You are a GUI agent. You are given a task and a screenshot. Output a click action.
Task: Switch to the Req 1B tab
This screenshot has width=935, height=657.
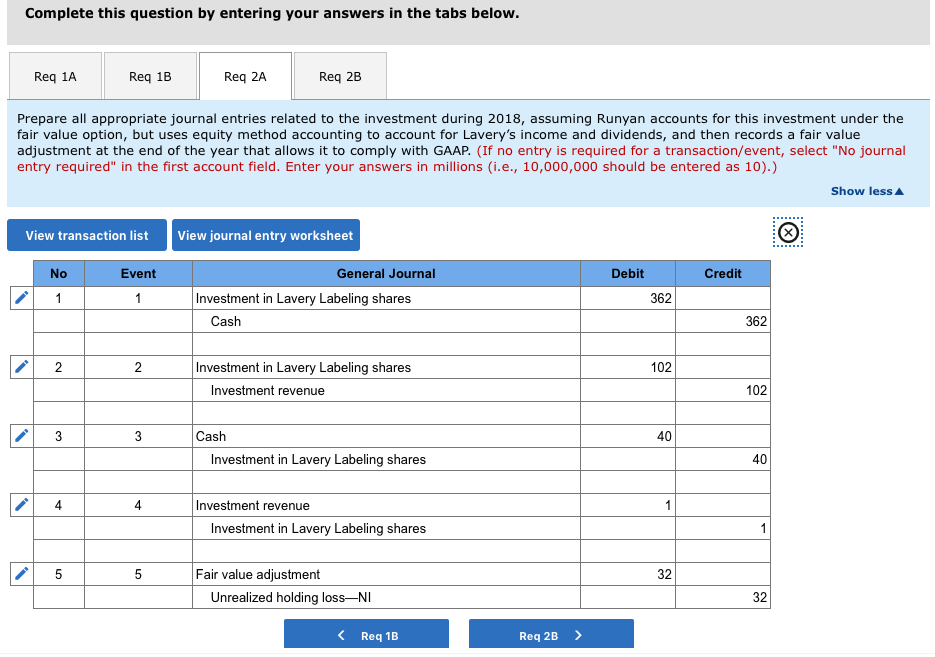pos(150,76)
